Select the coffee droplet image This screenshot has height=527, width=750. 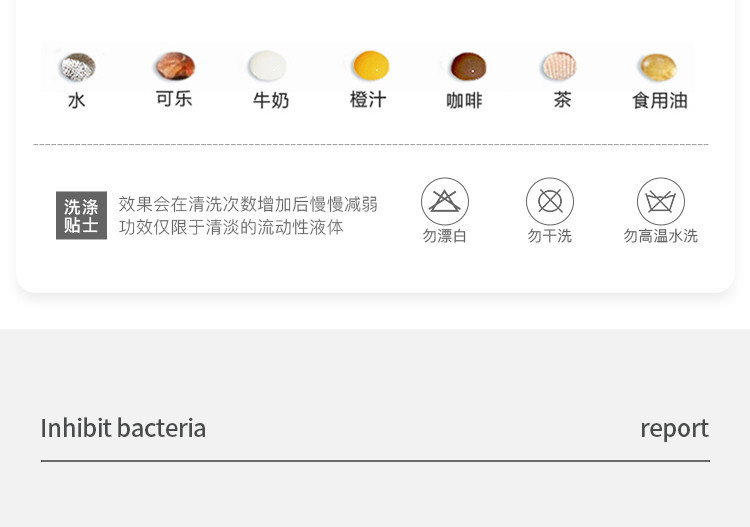click(x=466, y=67)
